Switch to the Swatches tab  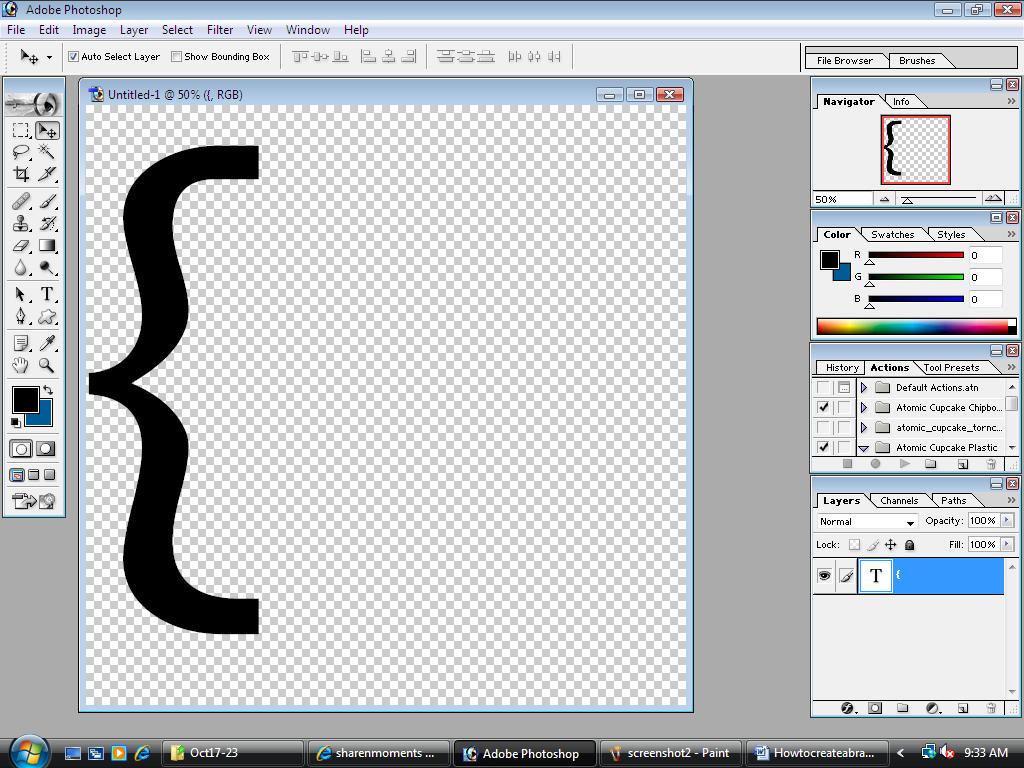[x=892, y=234]
